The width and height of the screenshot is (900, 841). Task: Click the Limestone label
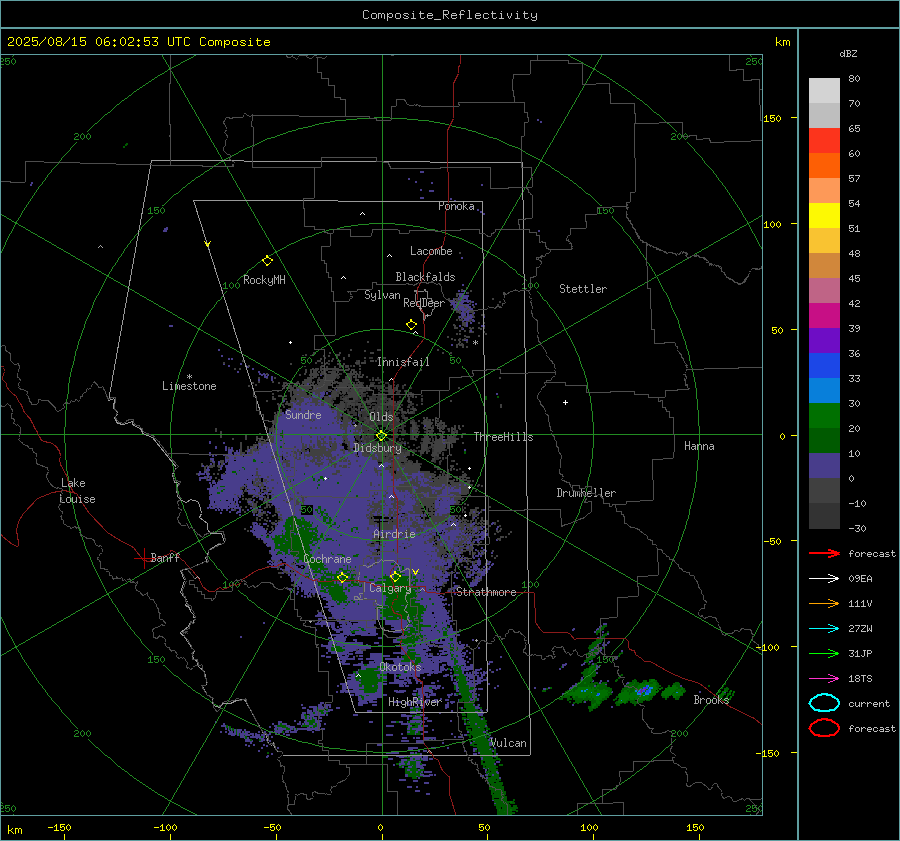coord(189,386)
